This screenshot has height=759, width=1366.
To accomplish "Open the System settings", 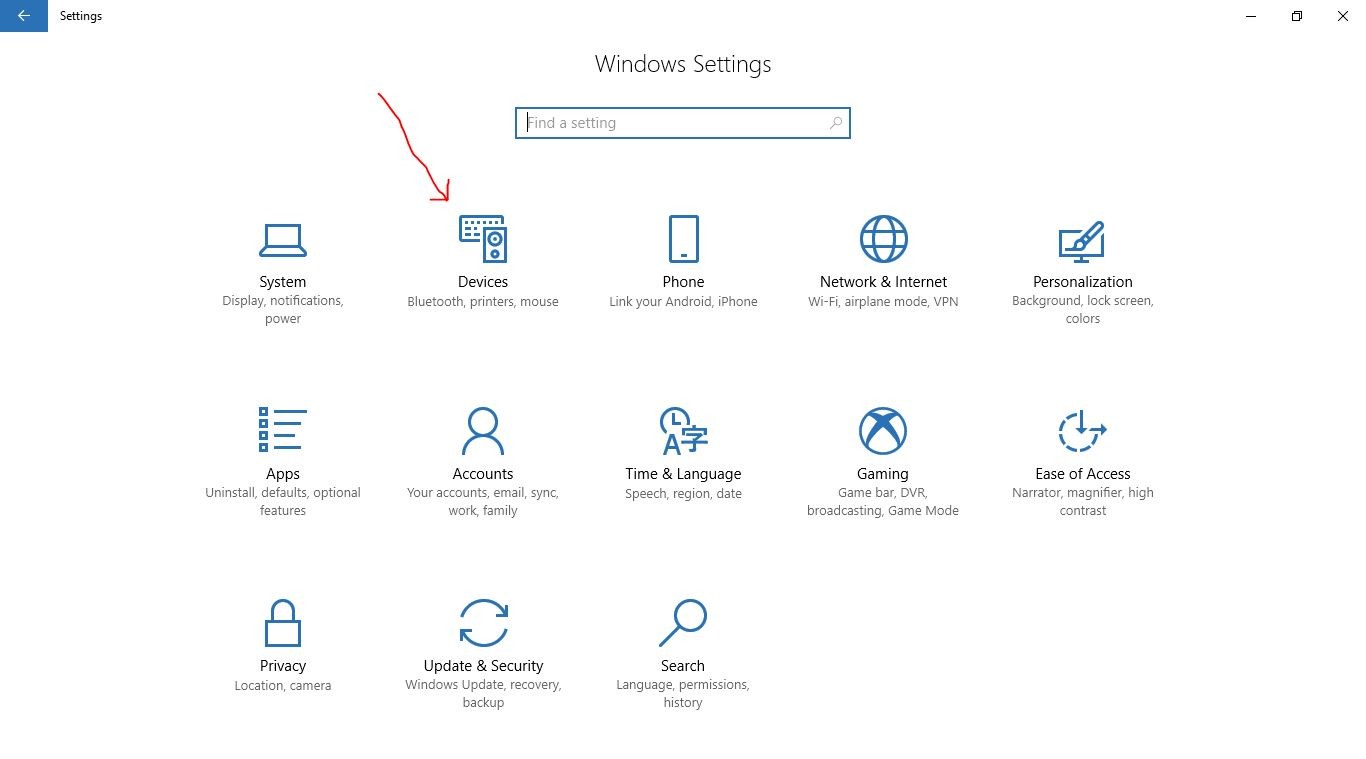I will [x=283, y=260].
